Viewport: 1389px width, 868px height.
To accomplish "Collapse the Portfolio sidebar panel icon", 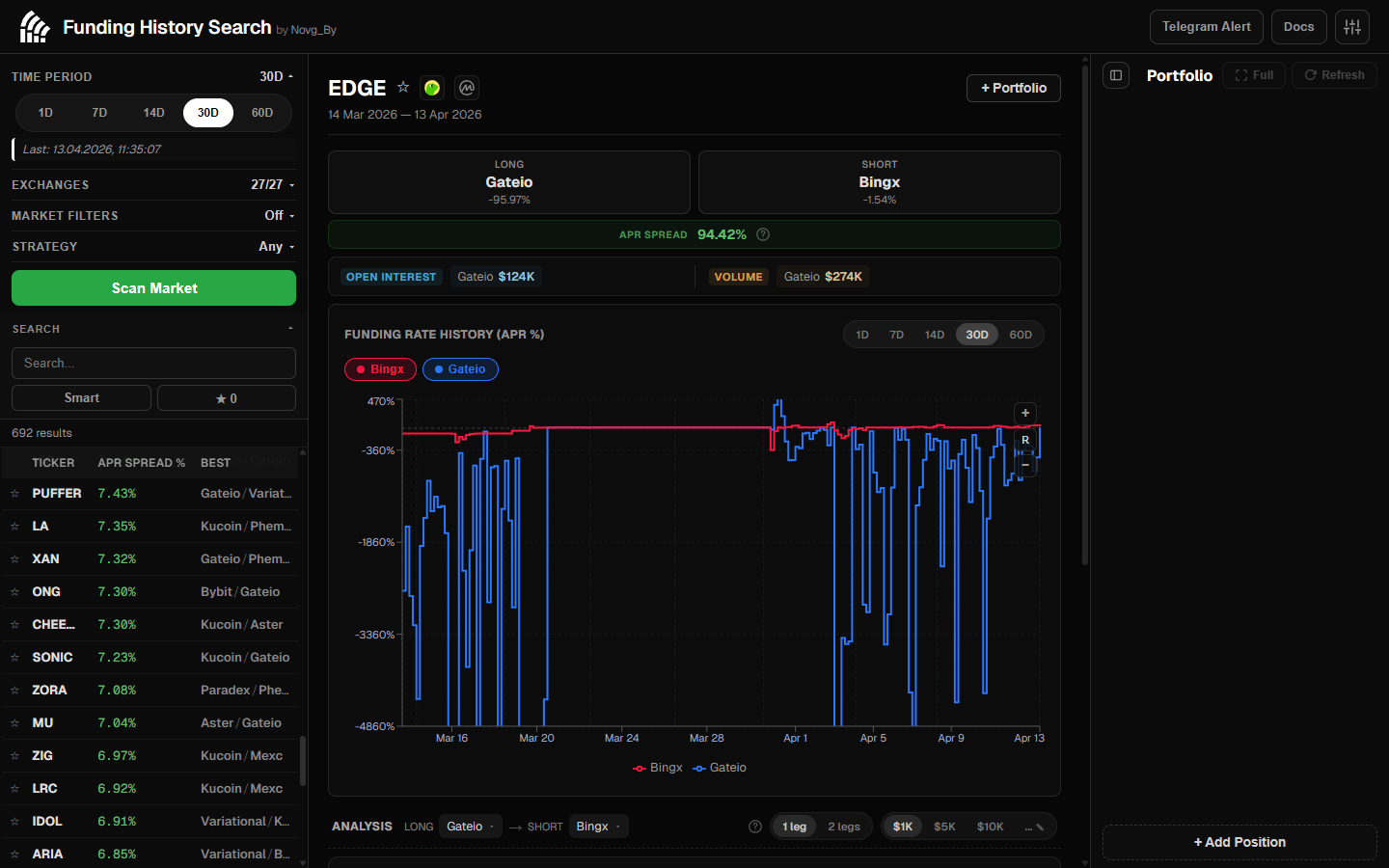I will tap(1116, 75).
